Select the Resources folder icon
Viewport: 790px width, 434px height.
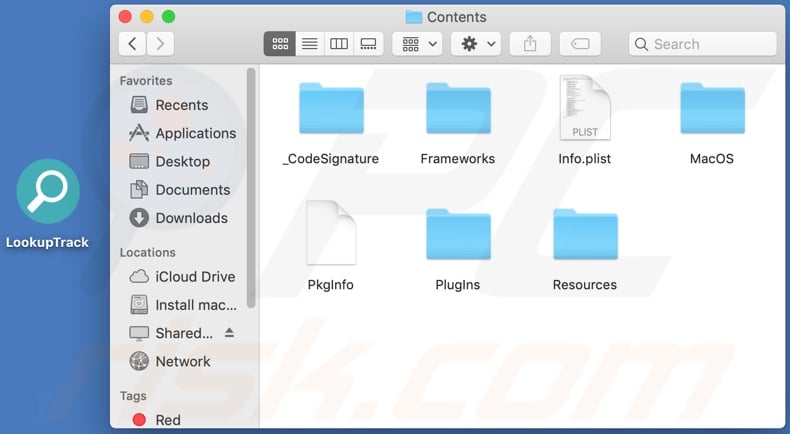(585, 234)
